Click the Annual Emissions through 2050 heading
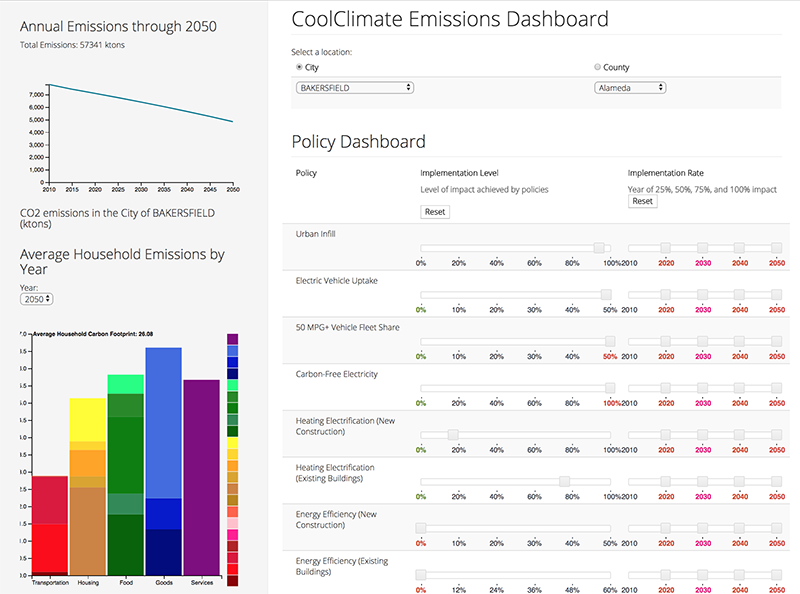 pos(118,27)
